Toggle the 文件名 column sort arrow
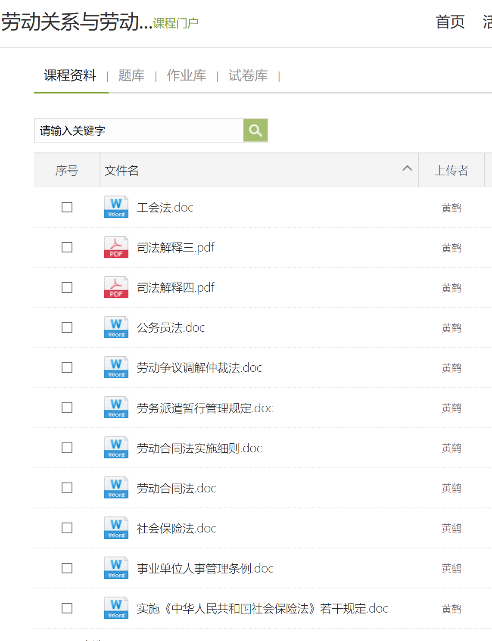This screenshot has width=492, height=641. [407, 168]
